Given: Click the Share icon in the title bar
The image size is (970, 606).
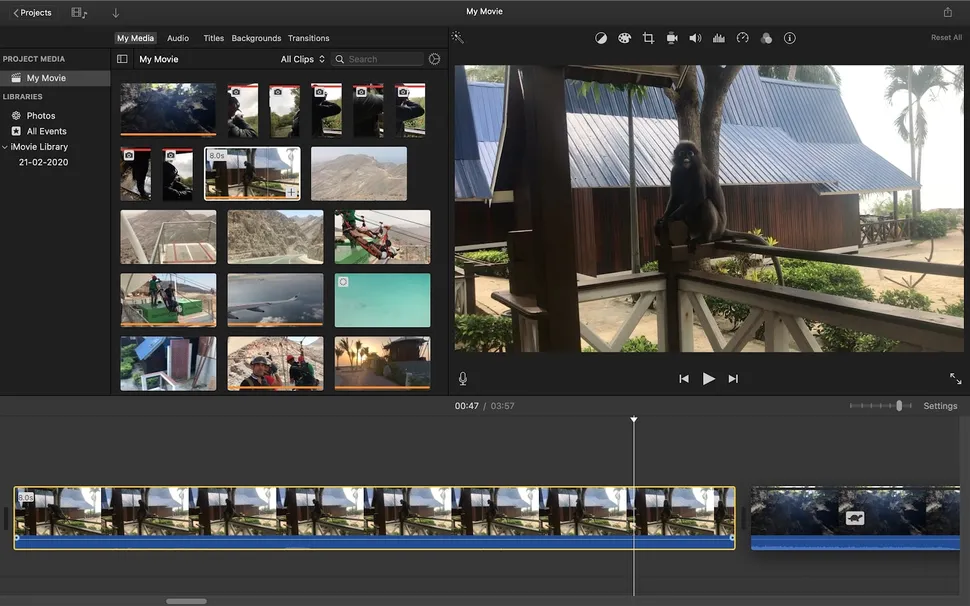Looking at the screenshot, I should coord(947,12).
